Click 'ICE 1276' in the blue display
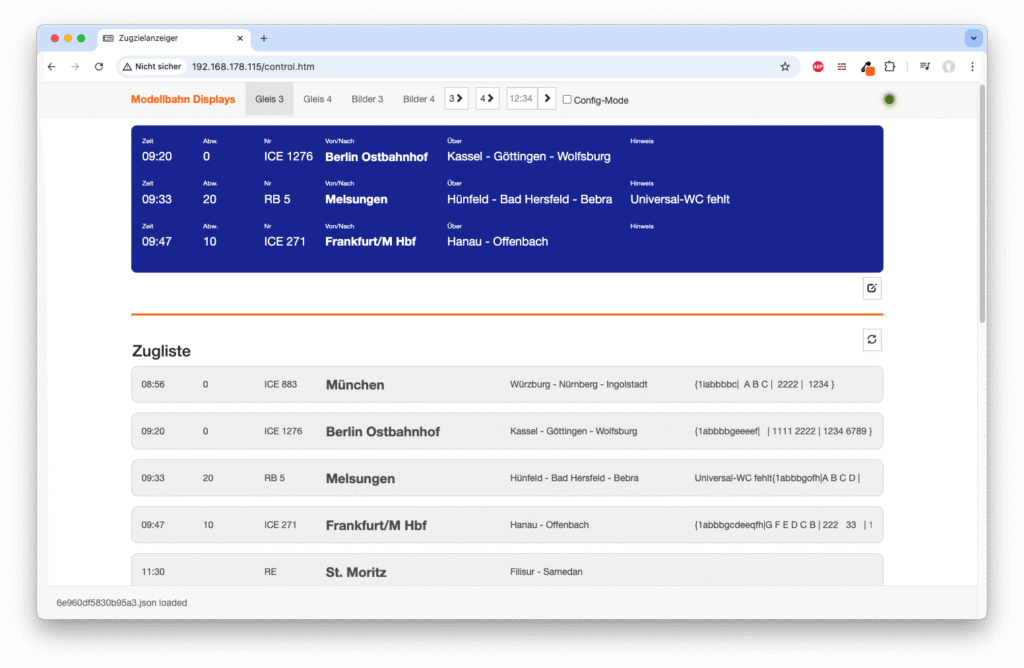 pos(288,157)
